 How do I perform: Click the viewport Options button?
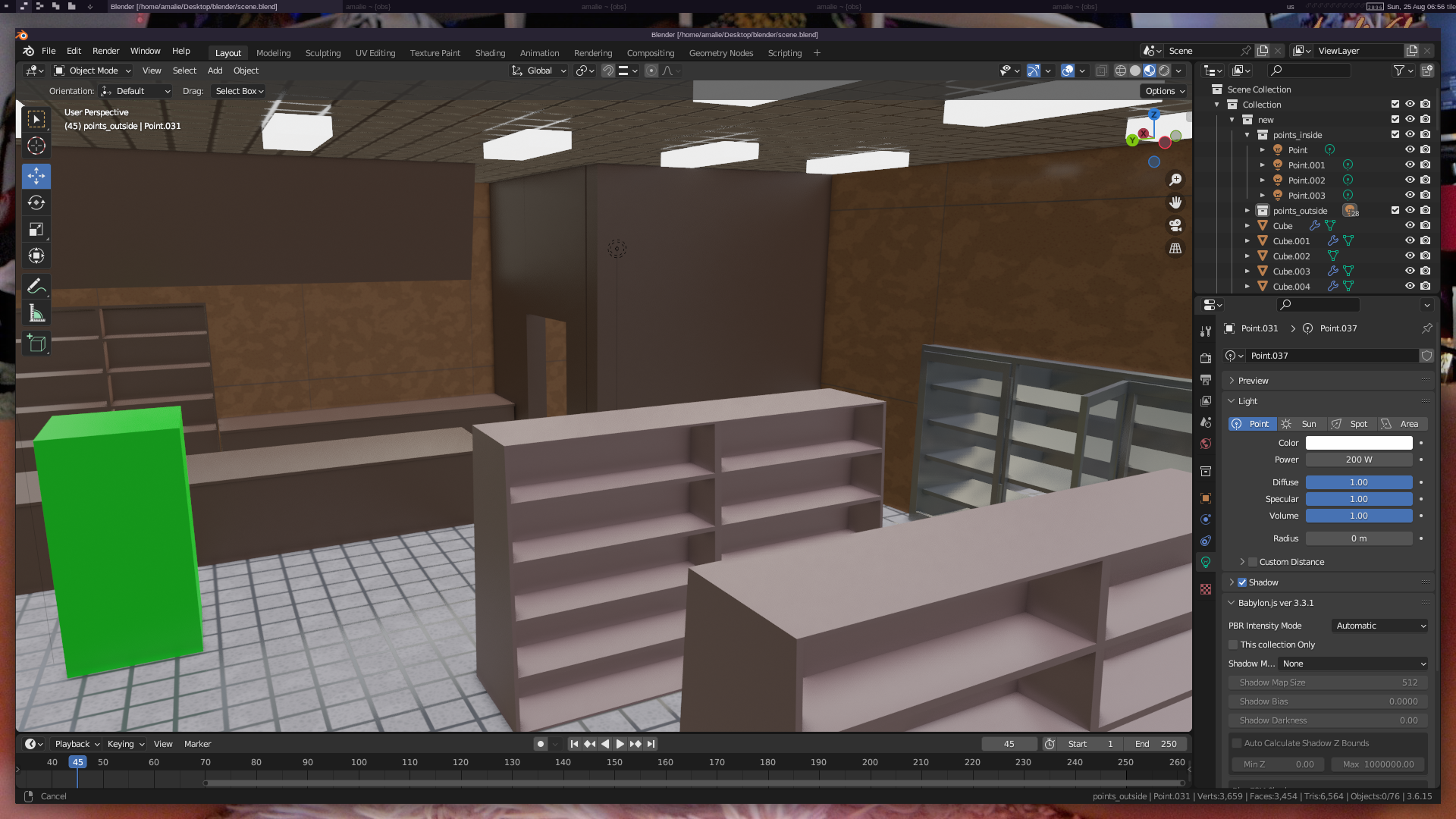pos(1164,91)
